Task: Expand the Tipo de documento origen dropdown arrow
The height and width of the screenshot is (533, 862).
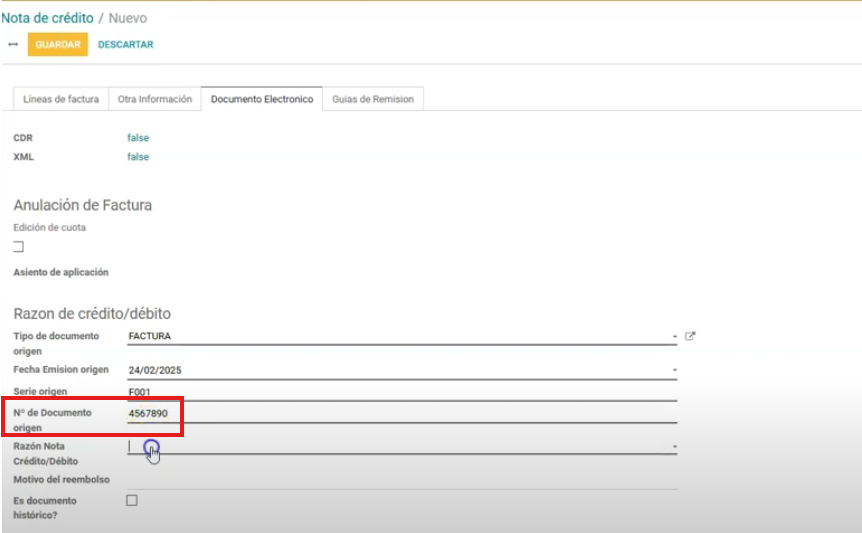Action: [x=675, y=337]
